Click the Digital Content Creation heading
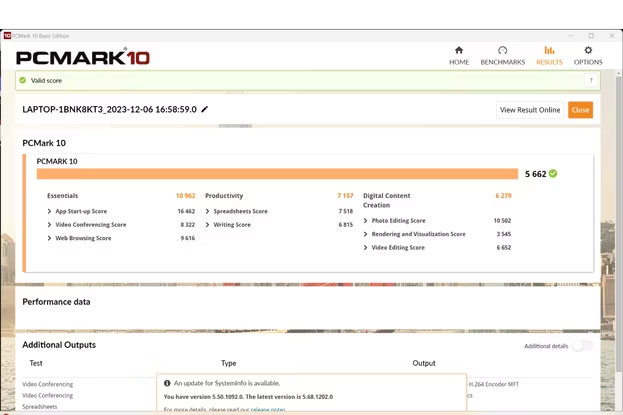The width and height of the screenshot is (623, 415). click(387, 200)
